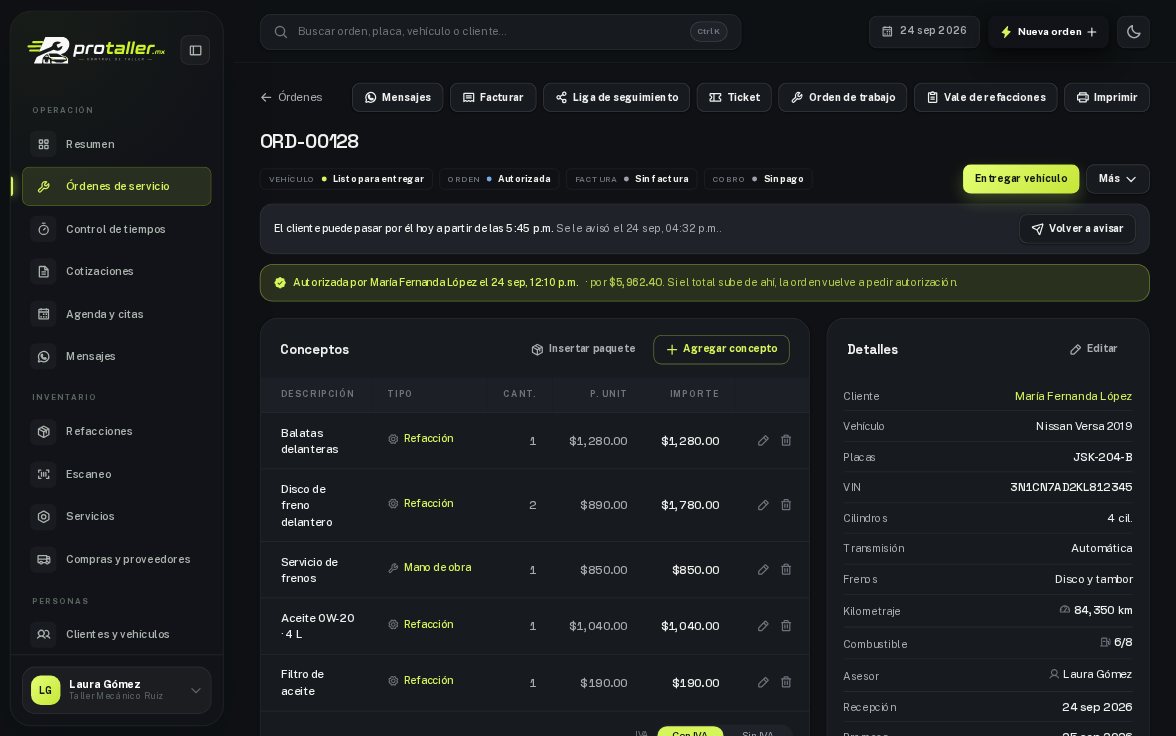Open Clientes y vehículos section
This screenshot has height=736, width=1176.
coord(116,634)
